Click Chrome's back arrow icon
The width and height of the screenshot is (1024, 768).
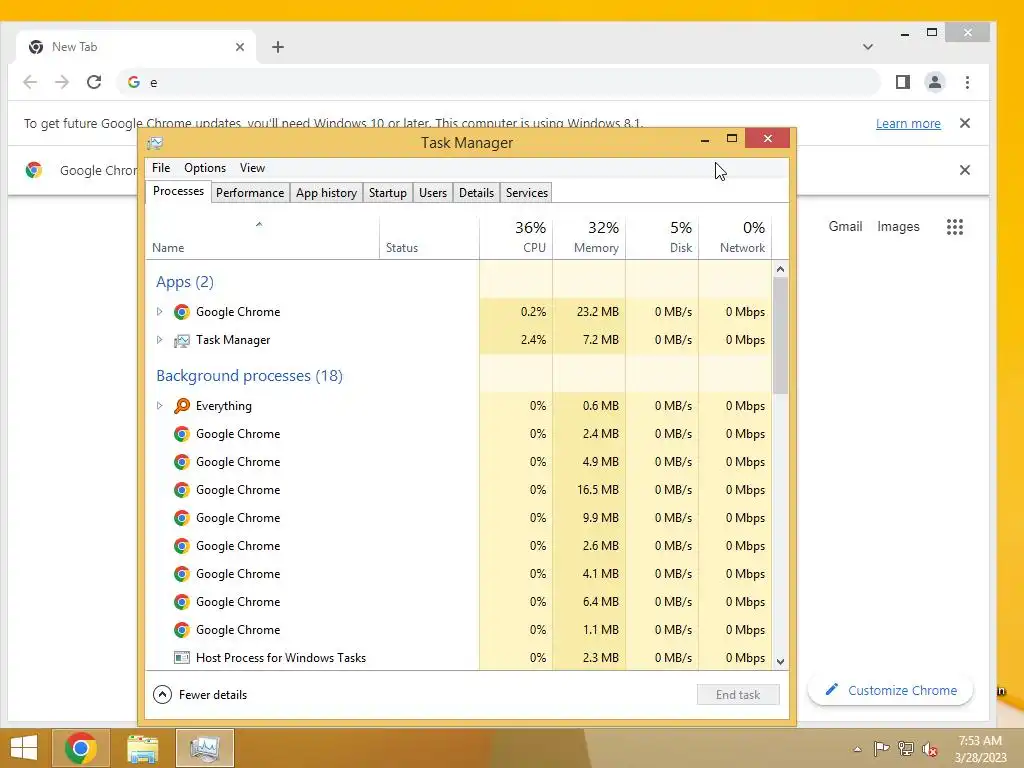30,82
